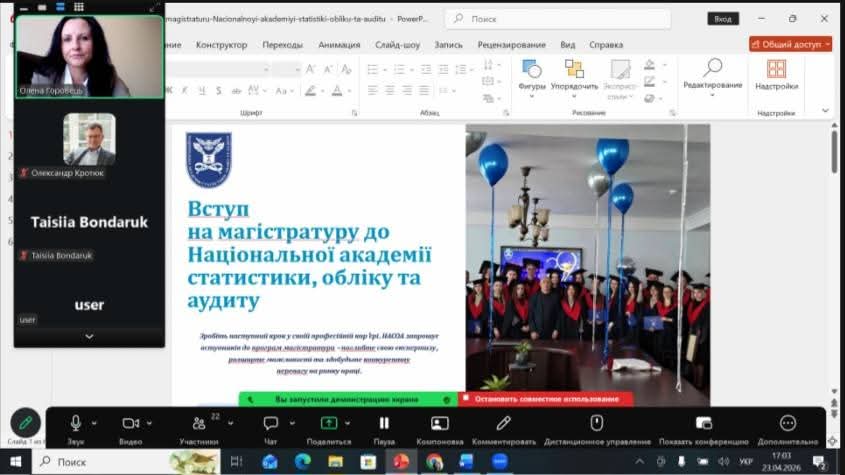Open Дистанционное управление remote control
The height and width of the screenshot is (475, 845).
click(x=597, y=423)
